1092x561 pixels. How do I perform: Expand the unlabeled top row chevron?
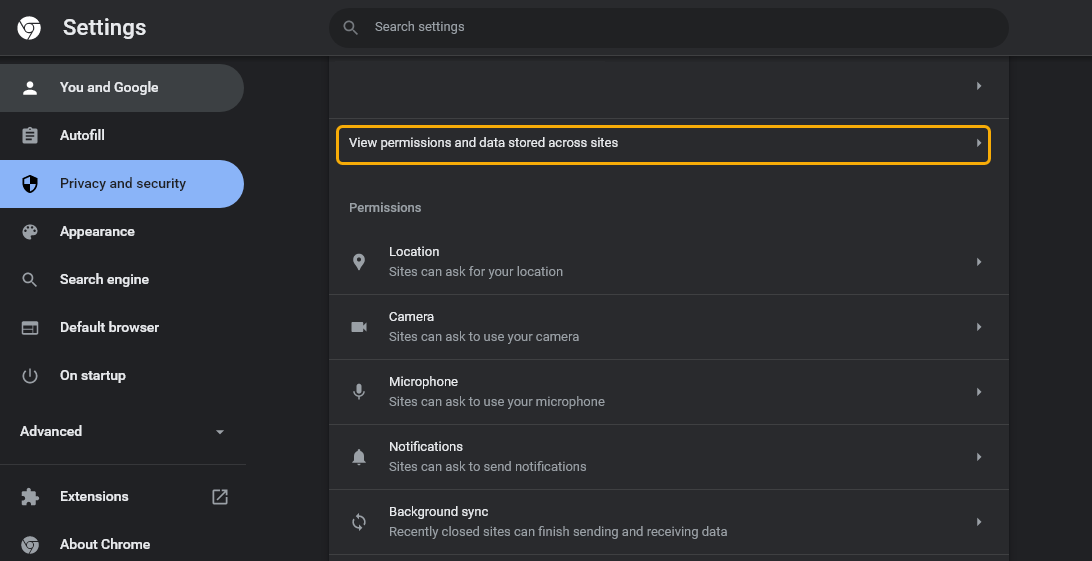979,86
